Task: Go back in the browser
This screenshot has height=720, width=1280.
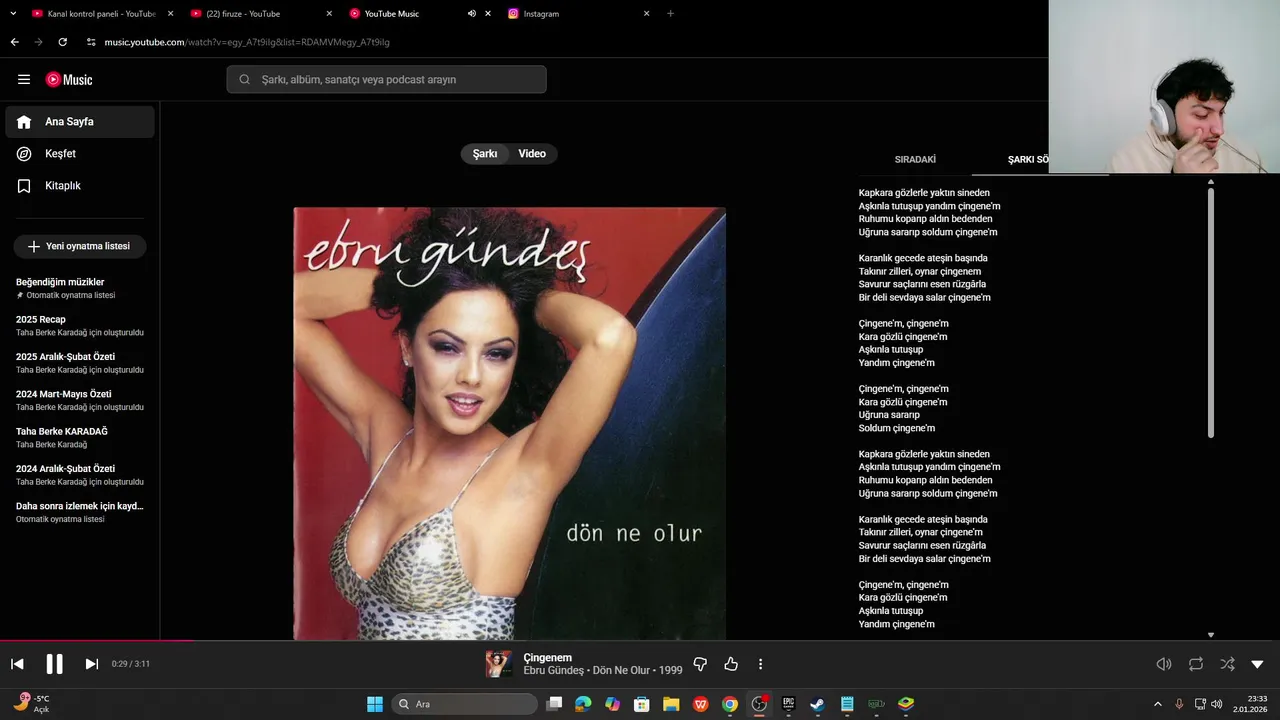Action: point(14,42)
